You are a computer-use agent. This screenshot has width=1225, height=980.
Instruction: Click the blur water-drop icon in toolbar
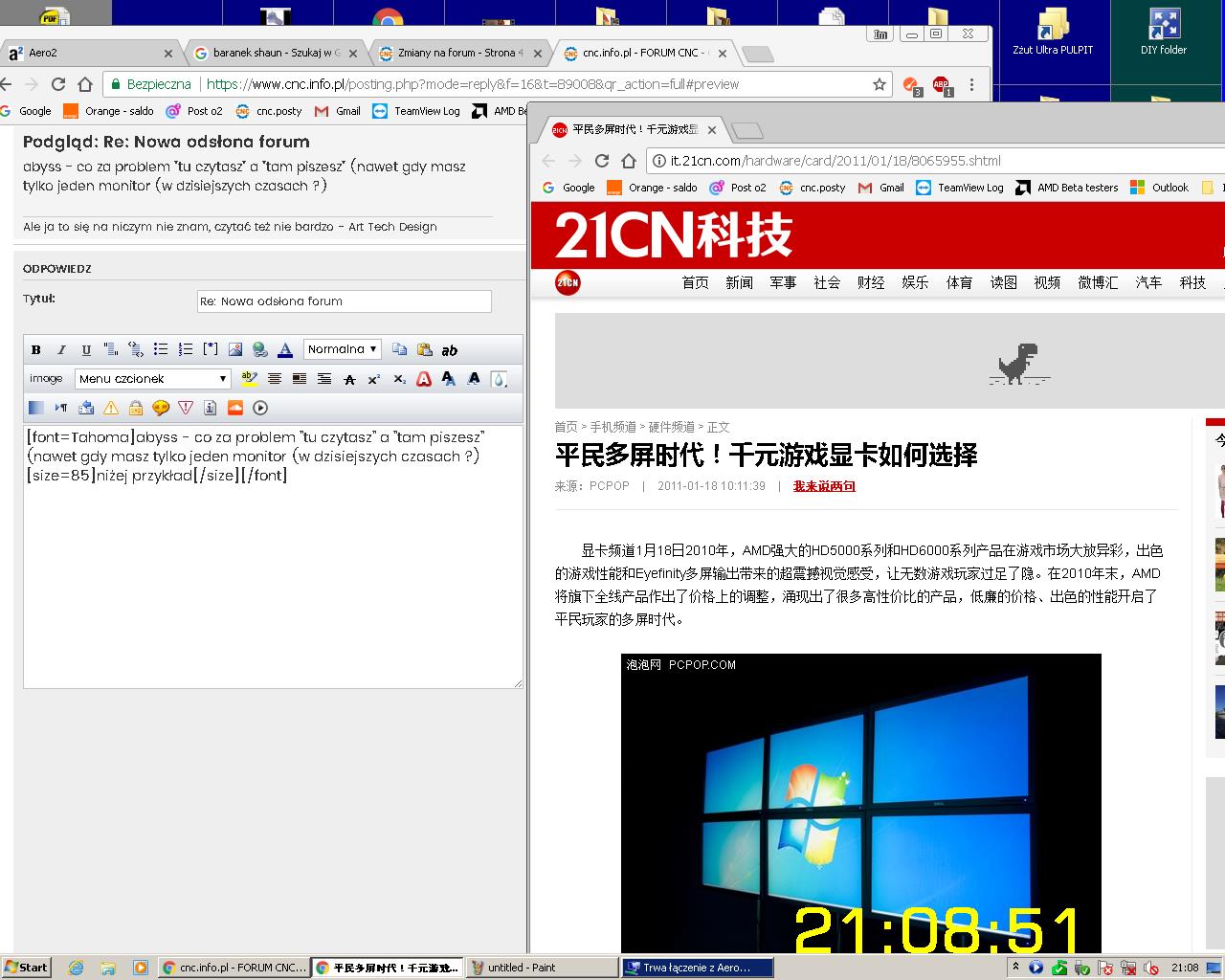[x=499, y=379]
